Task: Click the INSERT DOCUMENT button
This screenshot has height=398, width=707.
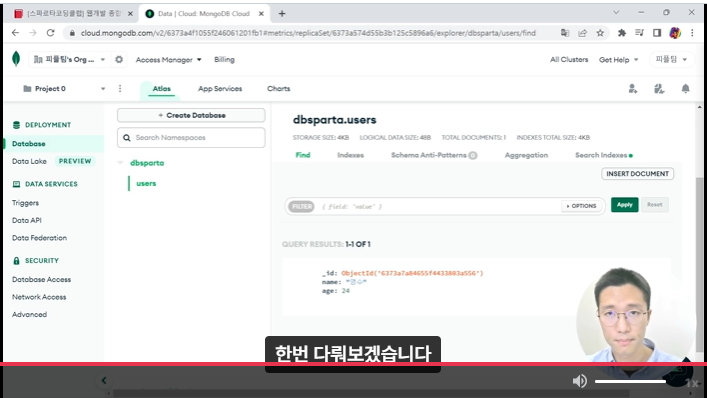Action: tap(638, 174)
